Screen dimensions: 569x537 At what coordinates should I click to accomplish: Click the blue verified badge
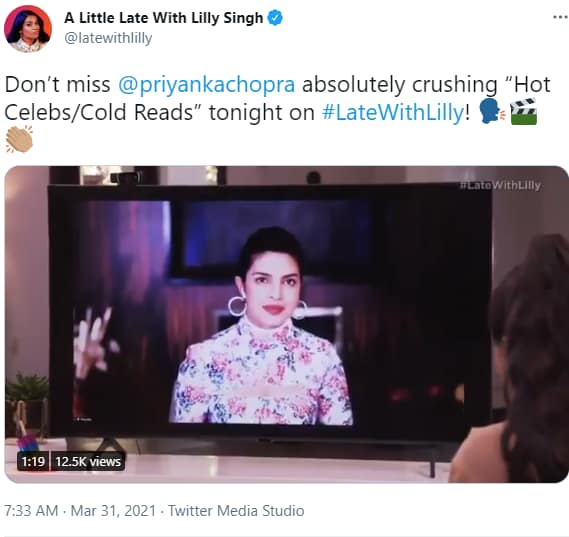(x=275, y=18)
